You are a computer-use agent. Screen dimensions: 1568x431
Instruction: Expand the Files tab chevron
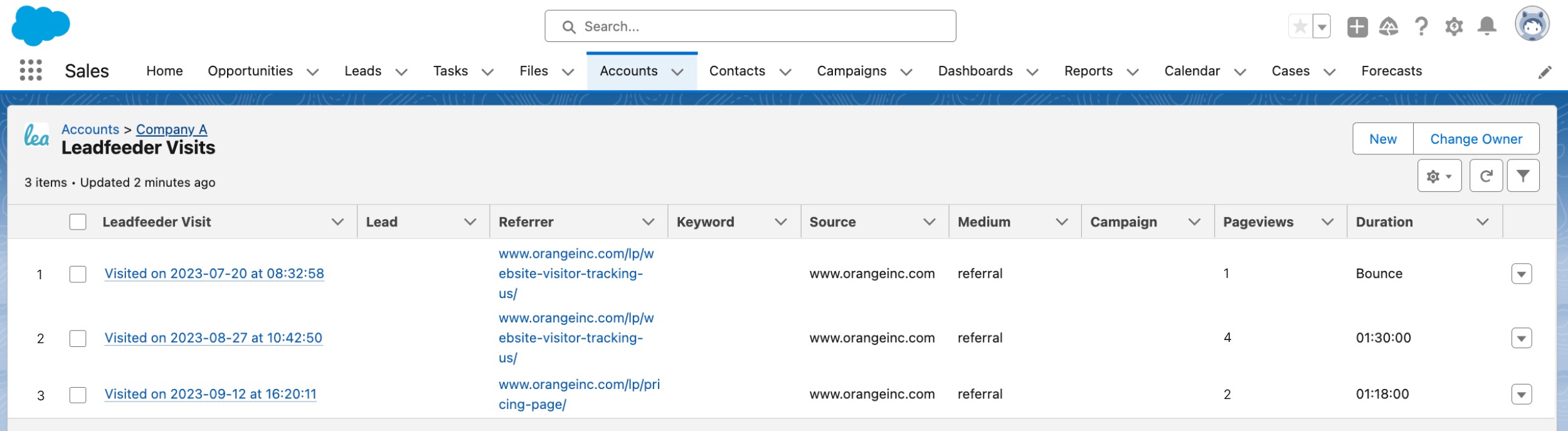[x=568, y=72]
